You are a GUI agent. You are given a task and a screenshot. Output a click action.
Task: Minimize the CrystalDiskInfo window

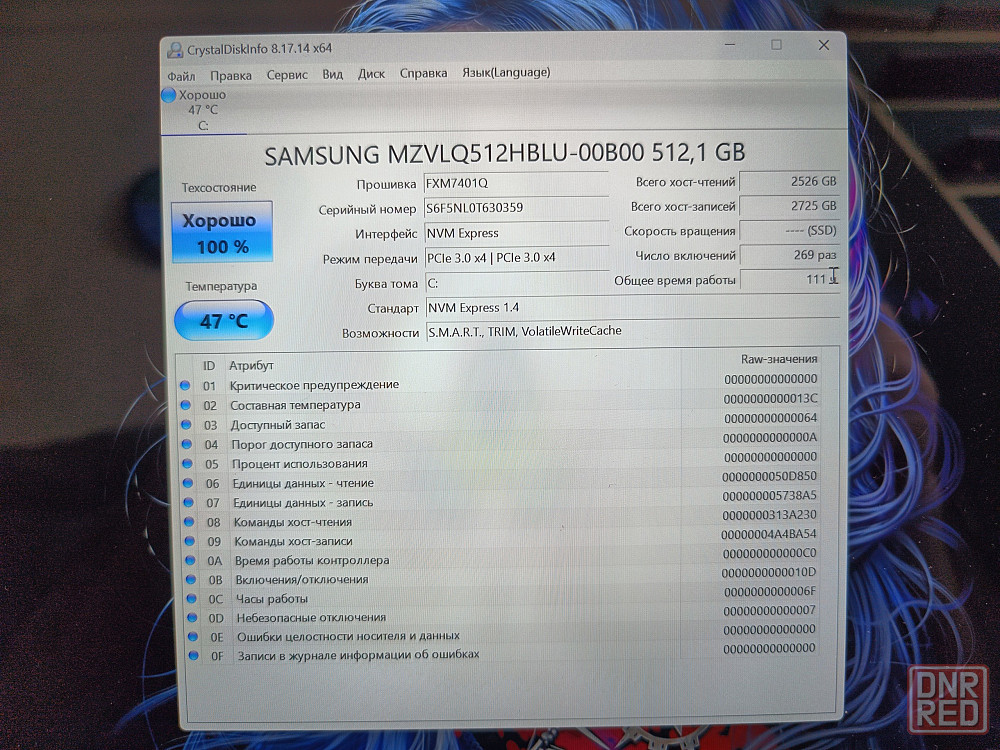[x=730, y=45]
